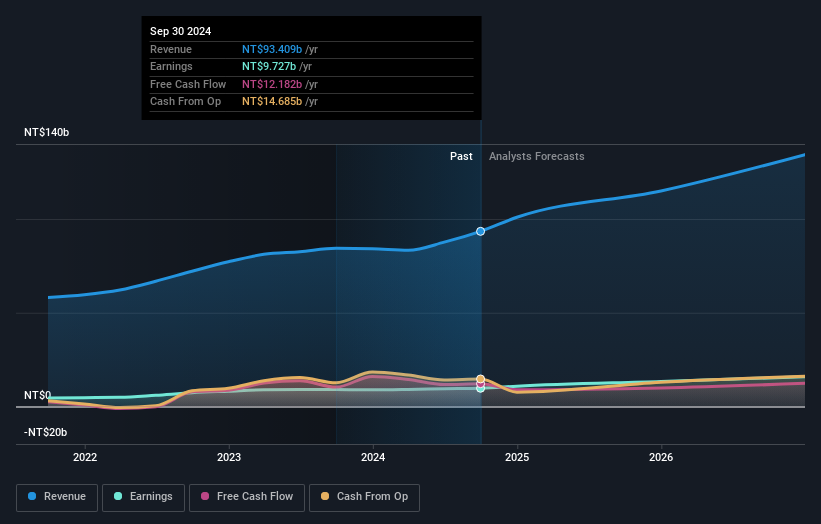This screenshot has height=524, width=821.
Task: Select the 2023 x-axis label
Action: pyautogui.click(x=229, y=457)
